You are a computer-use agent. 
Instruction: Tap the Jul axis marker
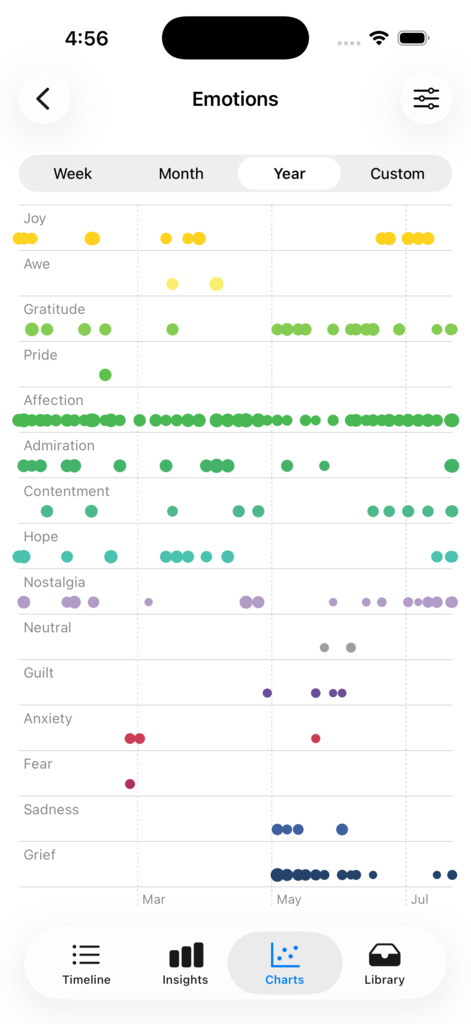420,900
